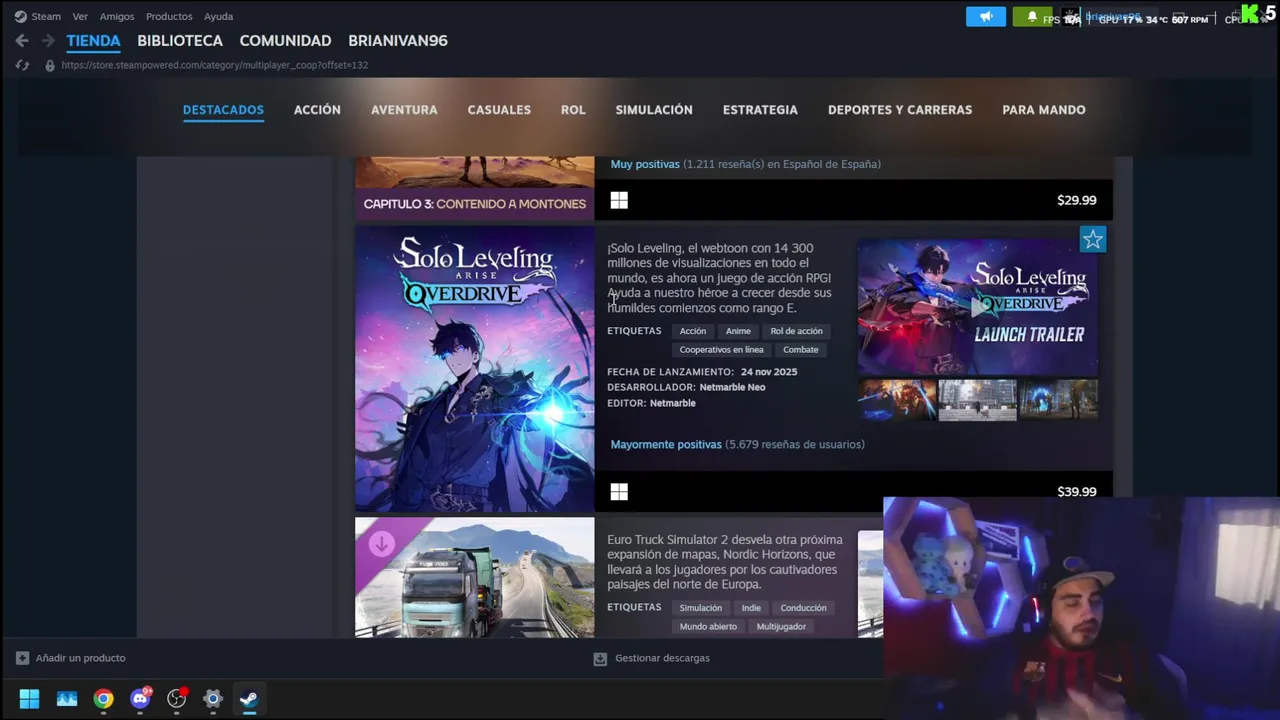The height and width of the screenshot is (720, 1280).
Task: Go to the COMUNIDAD section
Action: 285,41
